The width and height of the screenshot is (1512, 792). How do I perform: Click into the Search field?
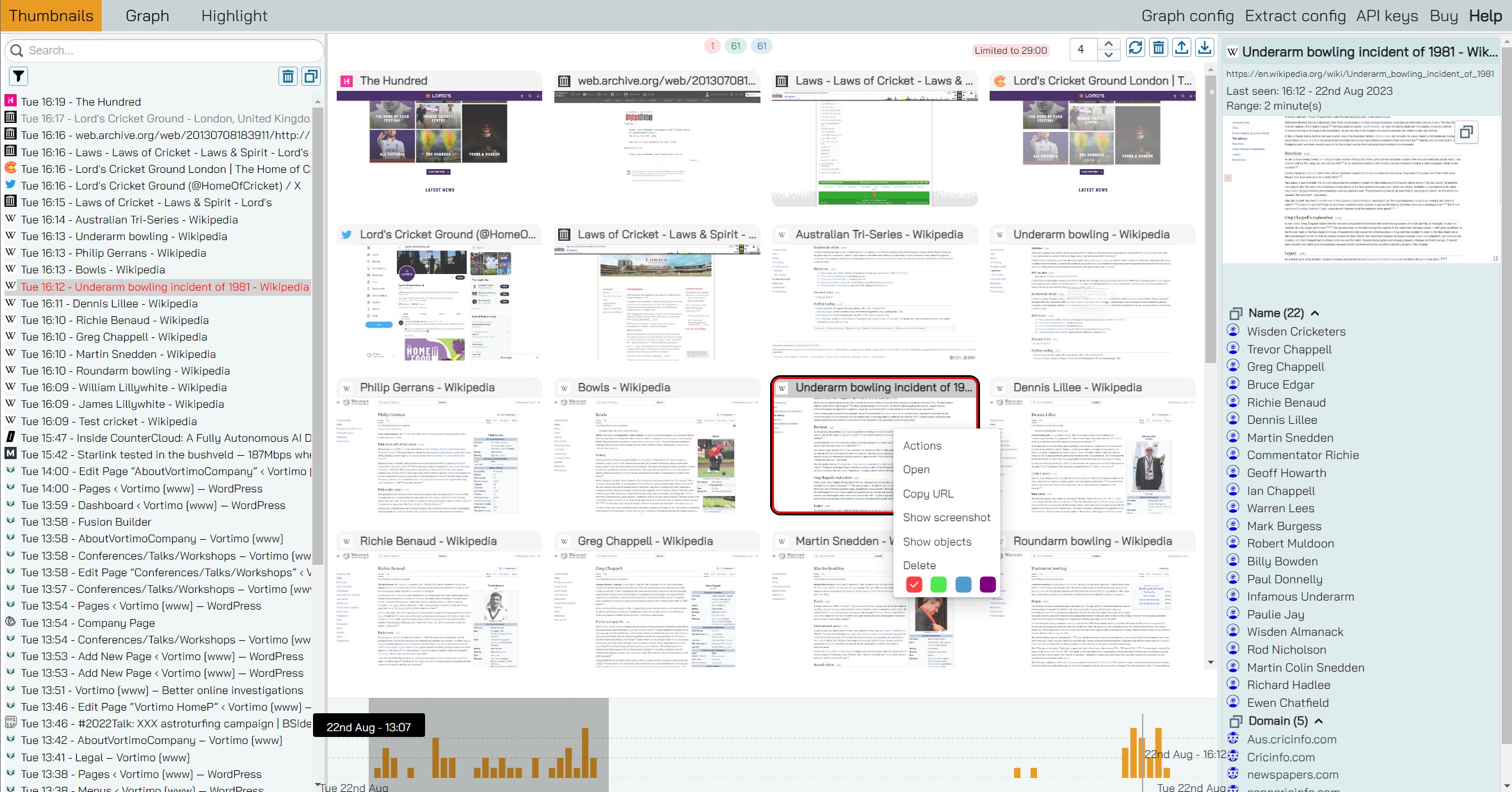coord(165,51)
